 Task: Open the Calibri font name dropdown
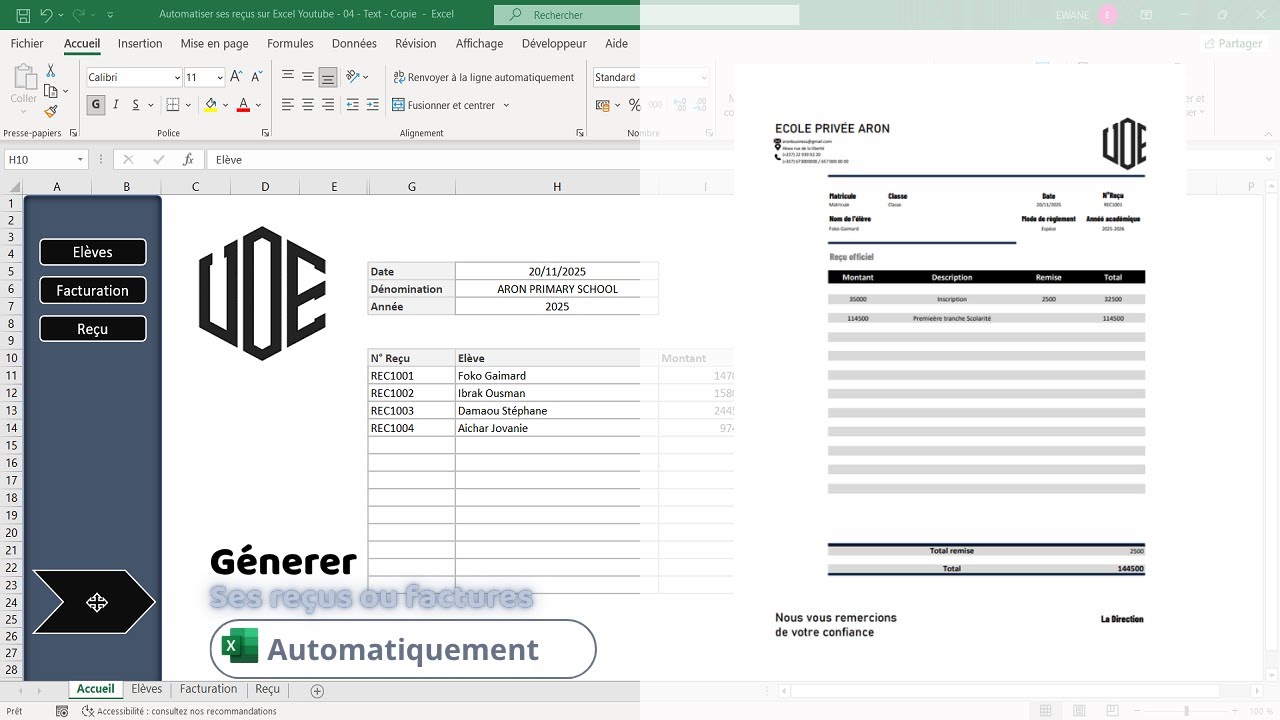coord(177,77)
